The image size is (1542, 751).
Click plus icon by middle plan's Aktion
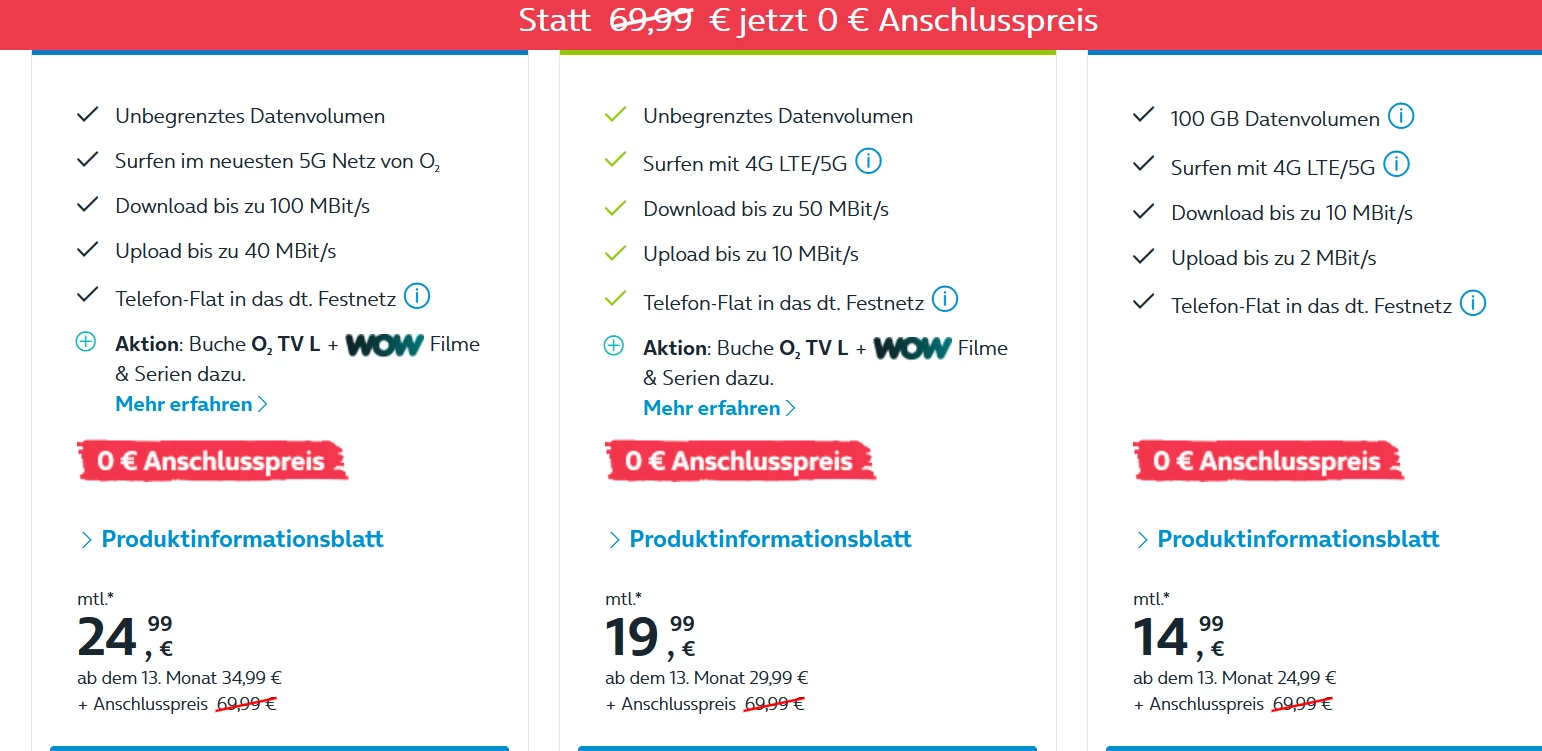pyautogui.click(x=614, y=347)
